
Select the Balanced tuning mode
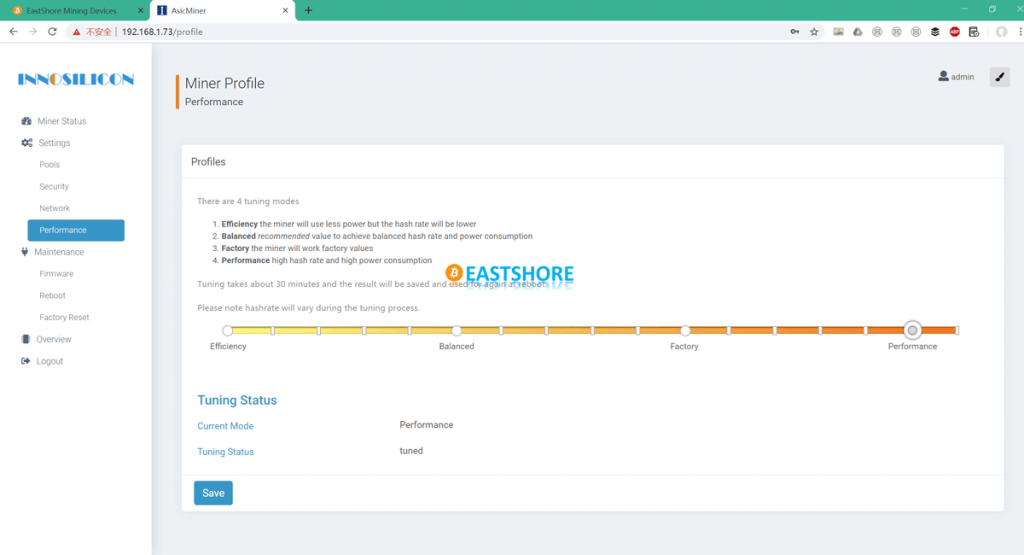click(457, 330)
